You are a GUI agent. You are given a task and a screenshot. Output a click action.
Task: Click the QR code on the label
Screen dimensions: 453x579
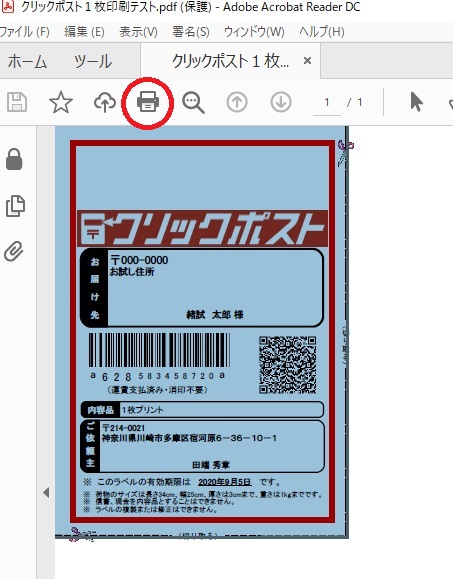coord(288,365)
